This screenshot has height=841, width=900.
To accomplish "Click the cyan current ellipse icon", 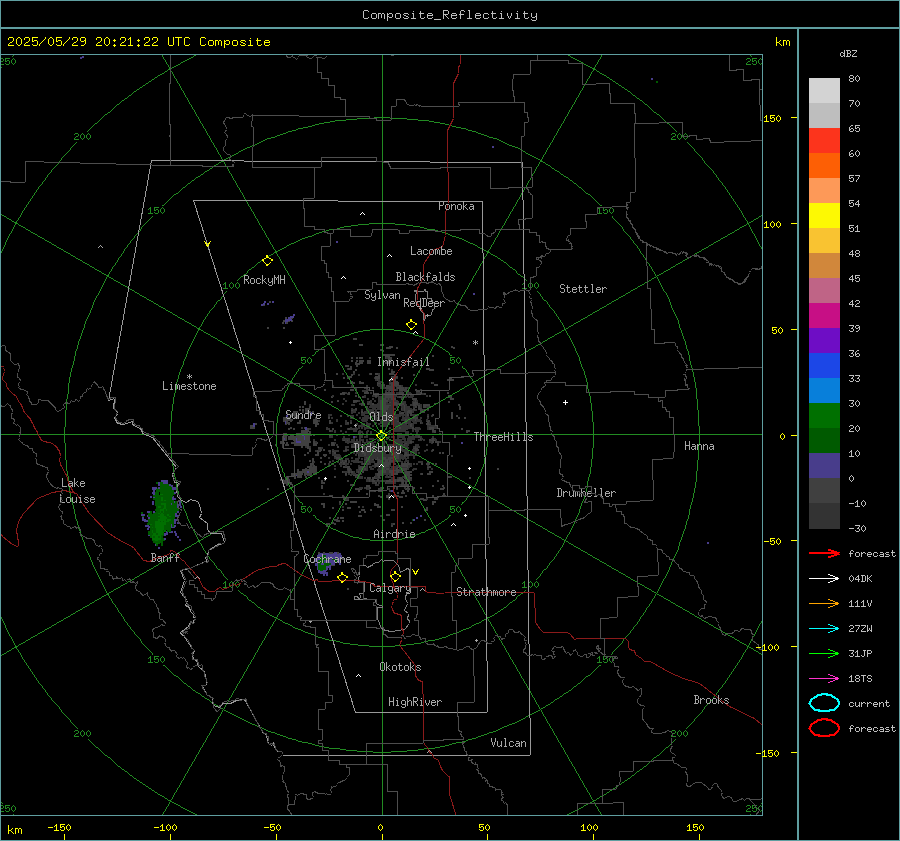I will click(824, 703).
